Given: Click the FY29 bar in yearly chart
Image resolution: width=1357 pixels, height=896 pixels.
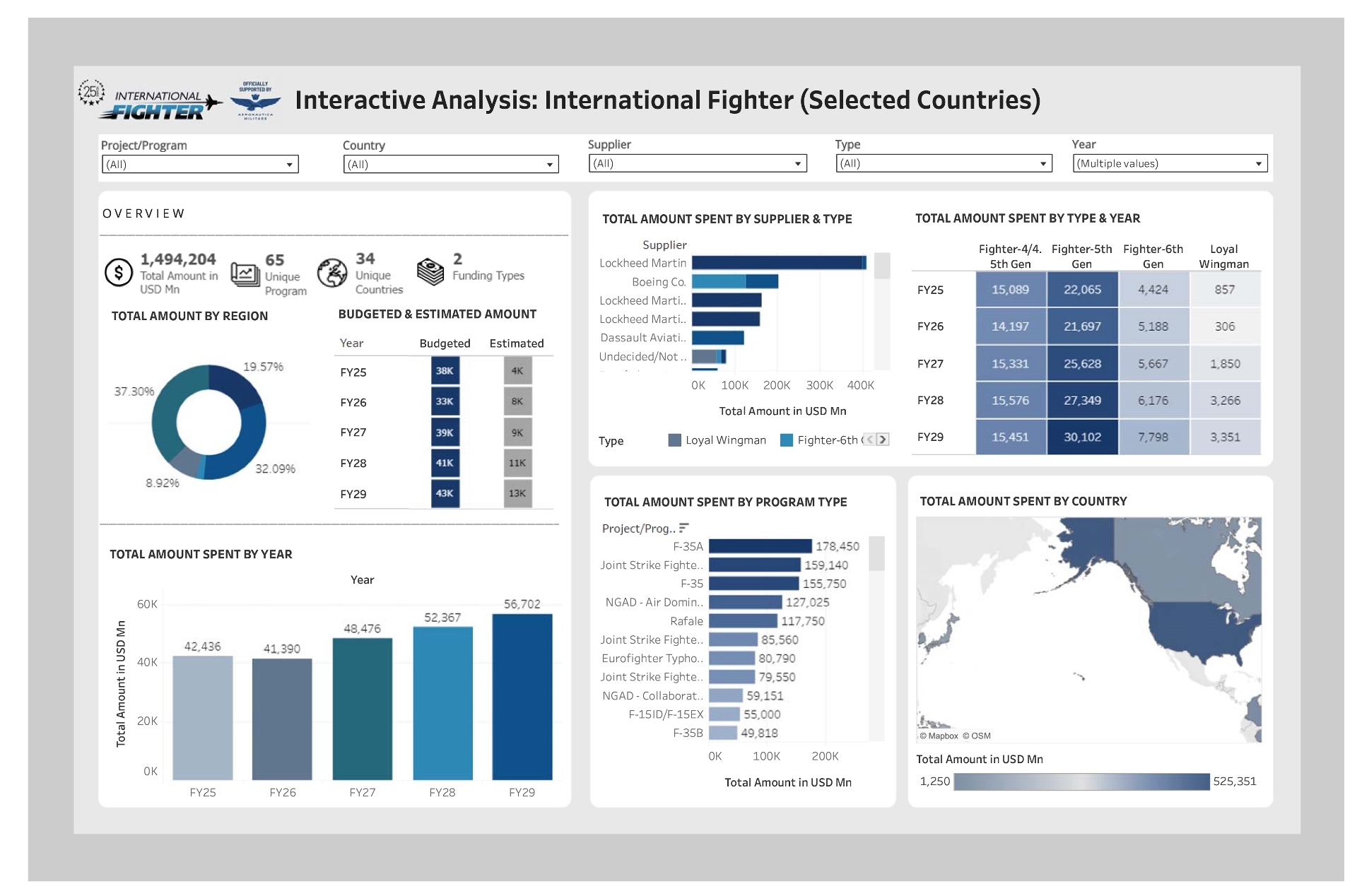Looking at the screenshot, I should (x=522, y=696).
